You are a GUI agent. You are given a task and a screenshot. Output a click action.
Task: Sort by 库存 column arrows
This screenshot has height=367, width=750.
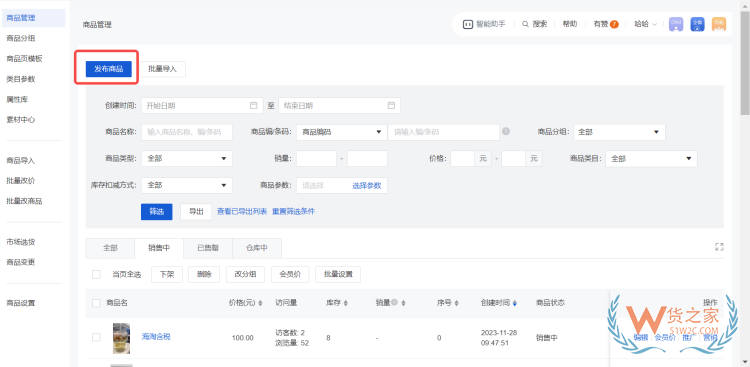(346, 303)
